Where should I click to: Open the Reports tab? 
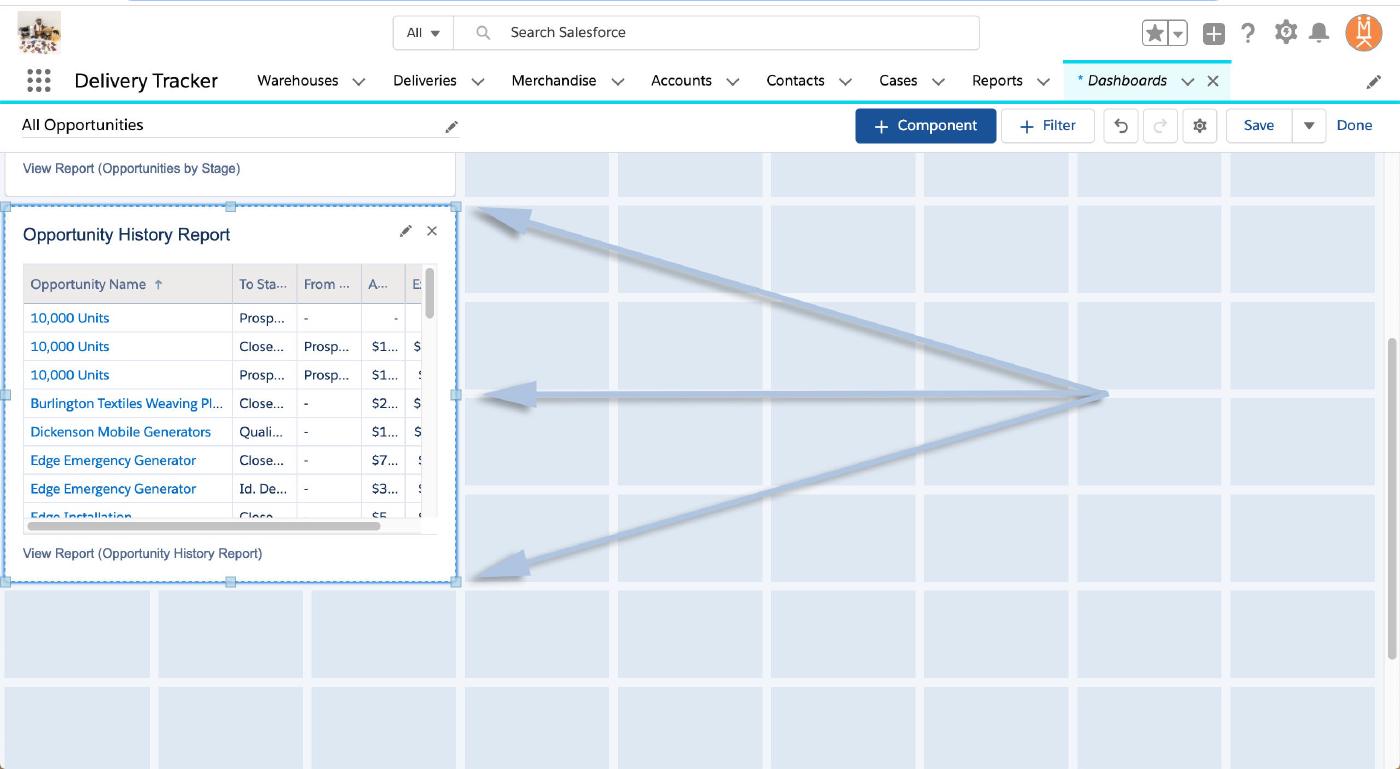[997, 81]
